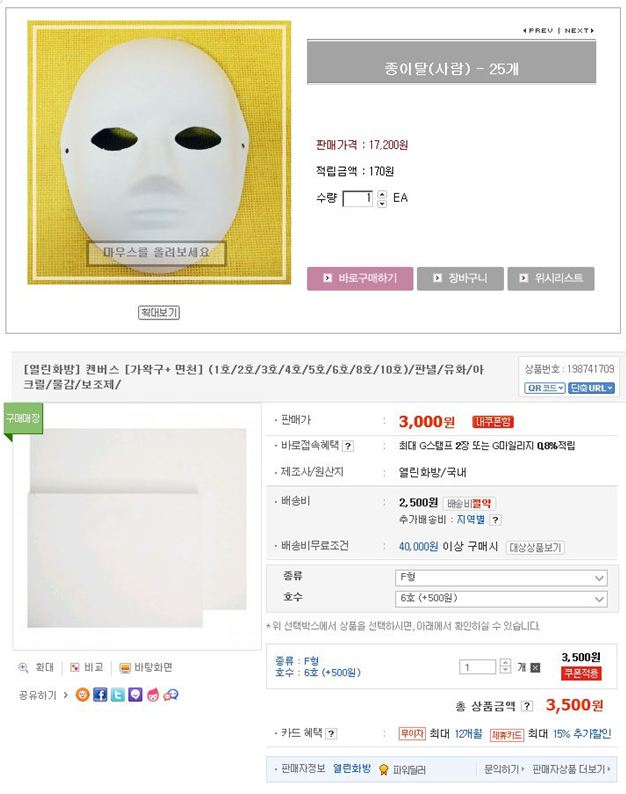
Task: Click the 비교 compare icon
Action: point(86,667)
